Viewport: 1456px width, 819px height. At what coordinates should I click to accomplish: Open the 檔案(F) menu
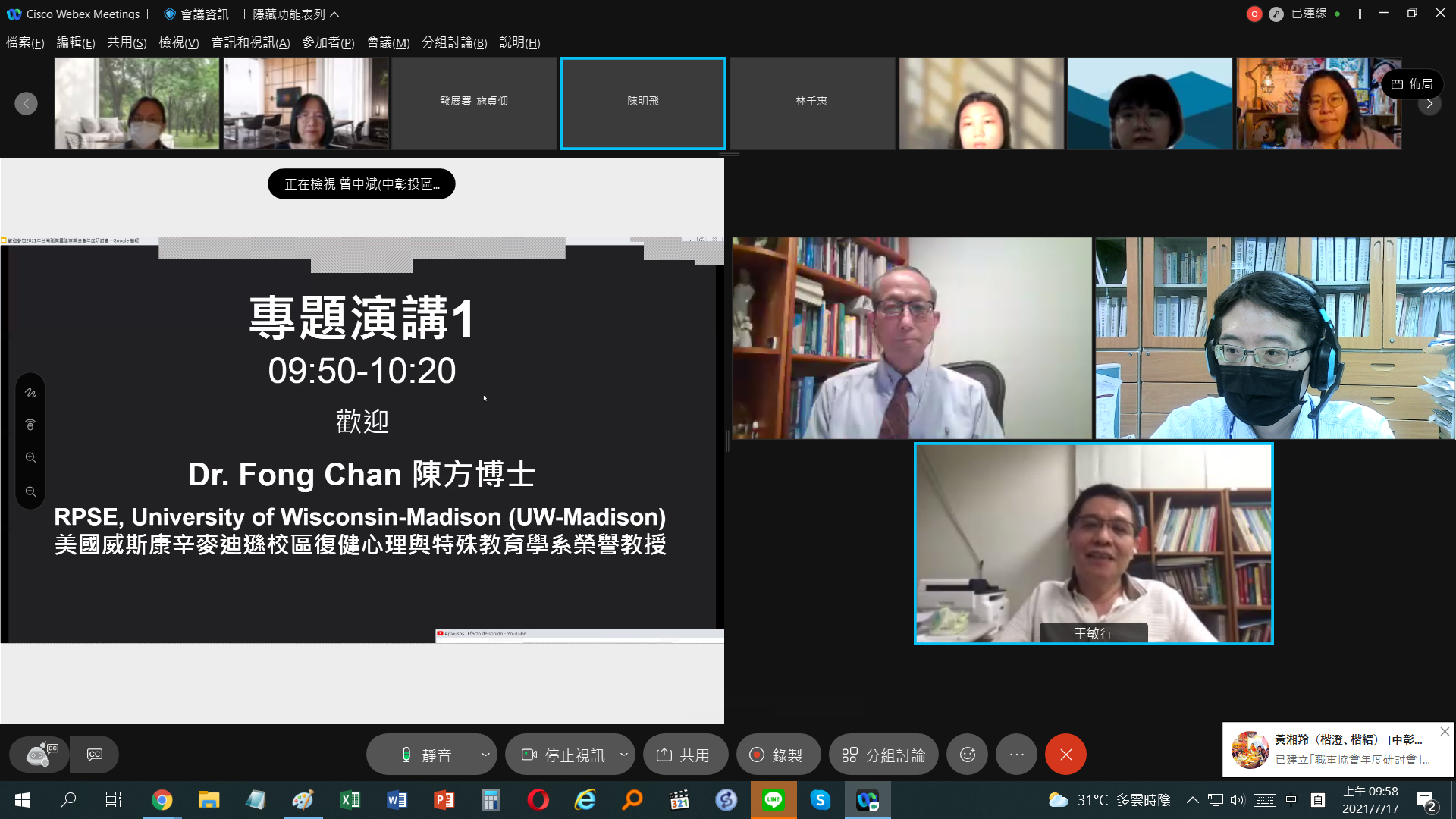coord(25,42)
